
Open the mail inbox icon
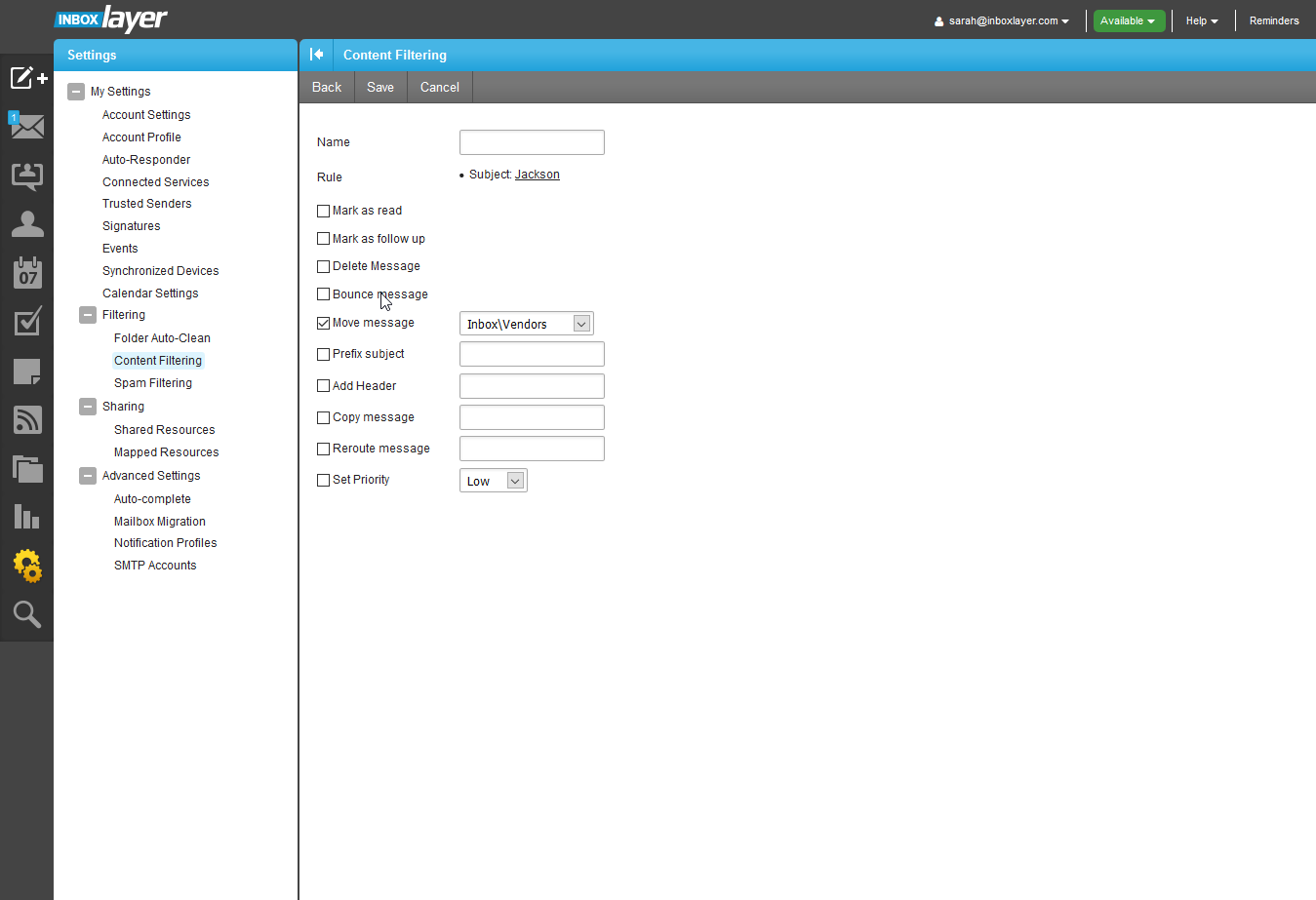tap(27, 127)
